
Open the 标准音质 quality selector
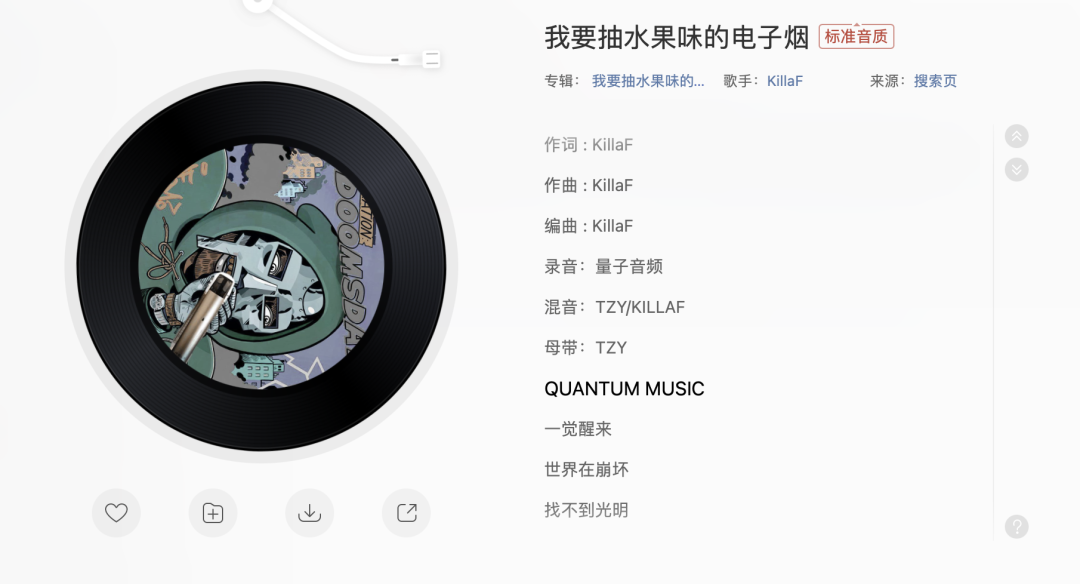(x=856, y=36)
